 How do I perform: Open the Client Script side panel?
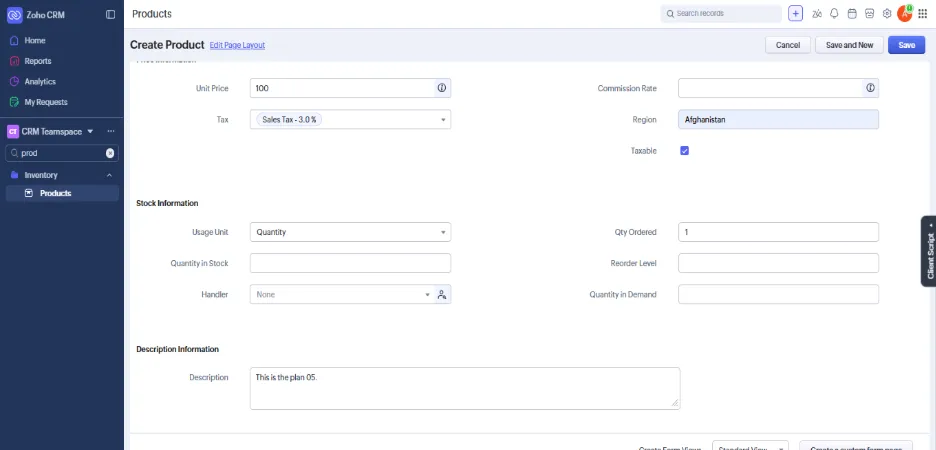pos(929,251)
